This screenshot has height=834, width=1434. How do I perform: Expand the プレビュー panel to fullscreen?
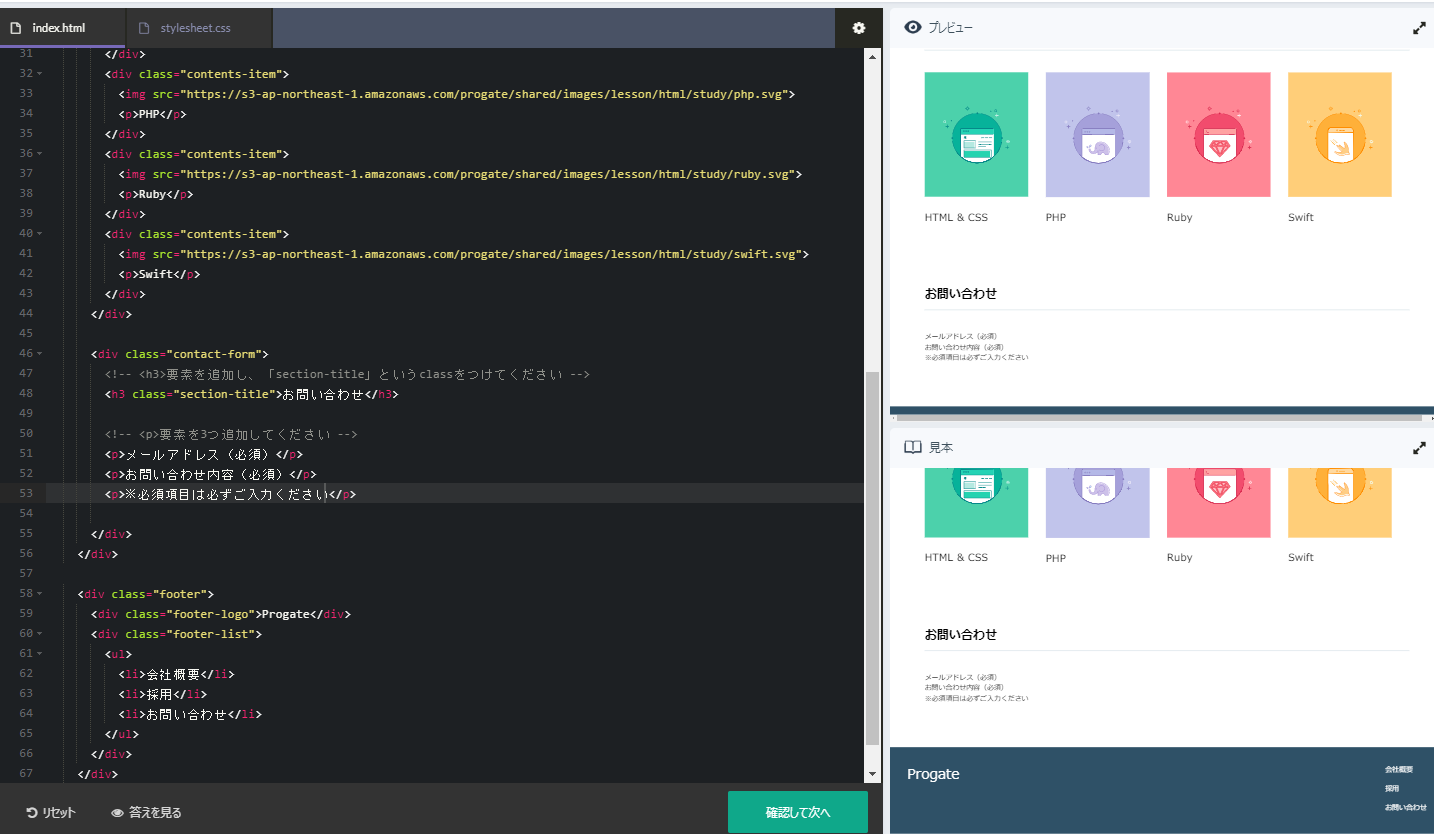1419,28
